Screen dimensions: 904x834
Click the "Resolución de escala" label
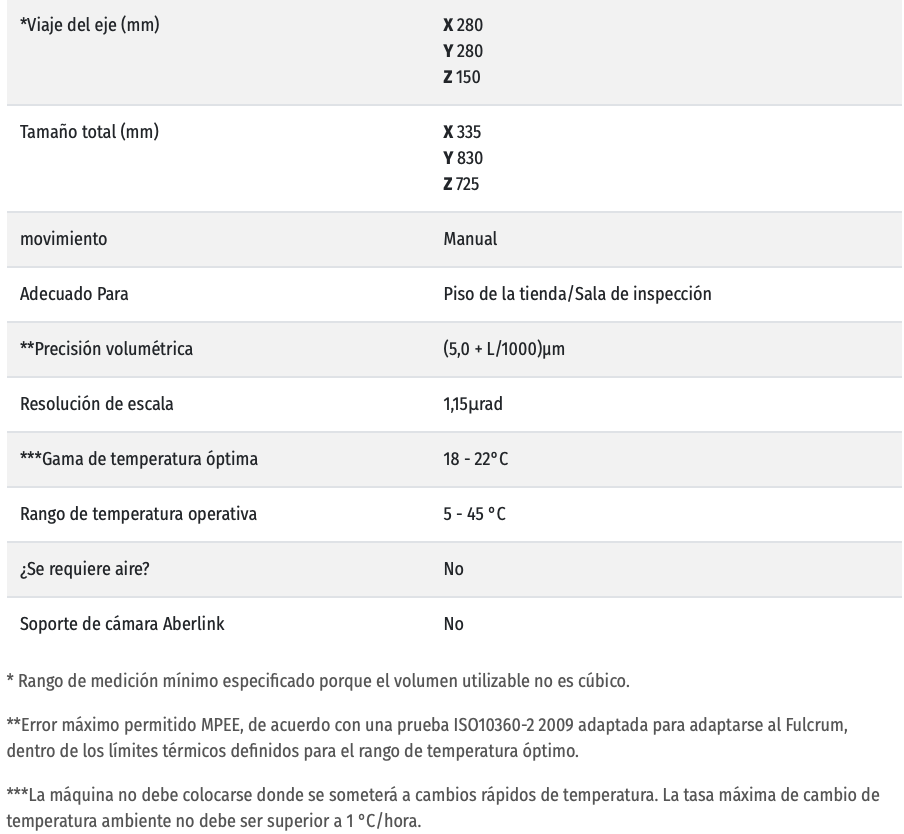[x=98, y=404]
